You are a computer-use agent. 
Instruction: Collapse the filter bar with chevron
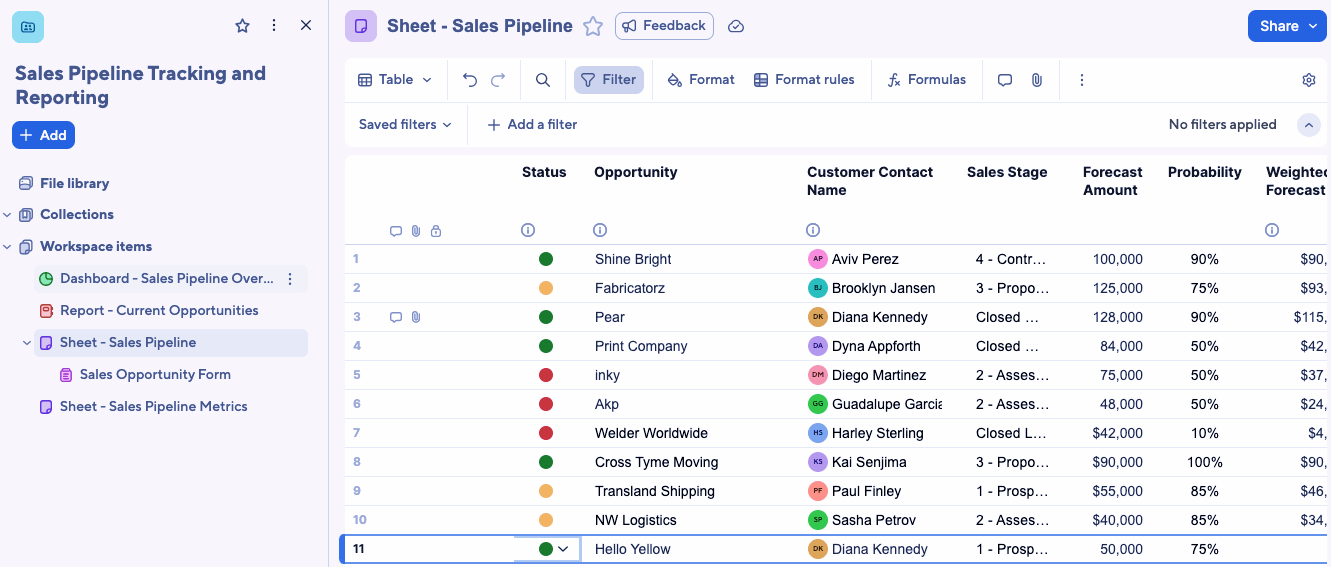[1308, 125]
